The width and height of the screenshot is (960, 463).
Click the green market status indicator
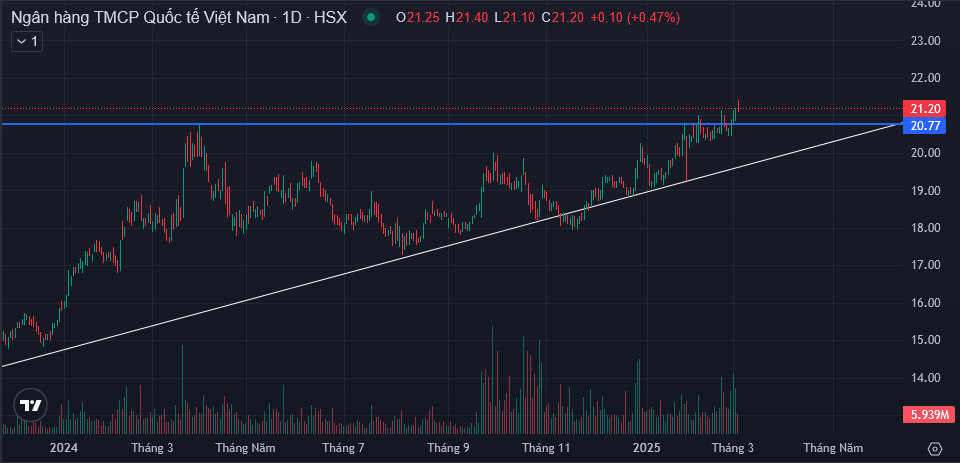tap(370, 18)
